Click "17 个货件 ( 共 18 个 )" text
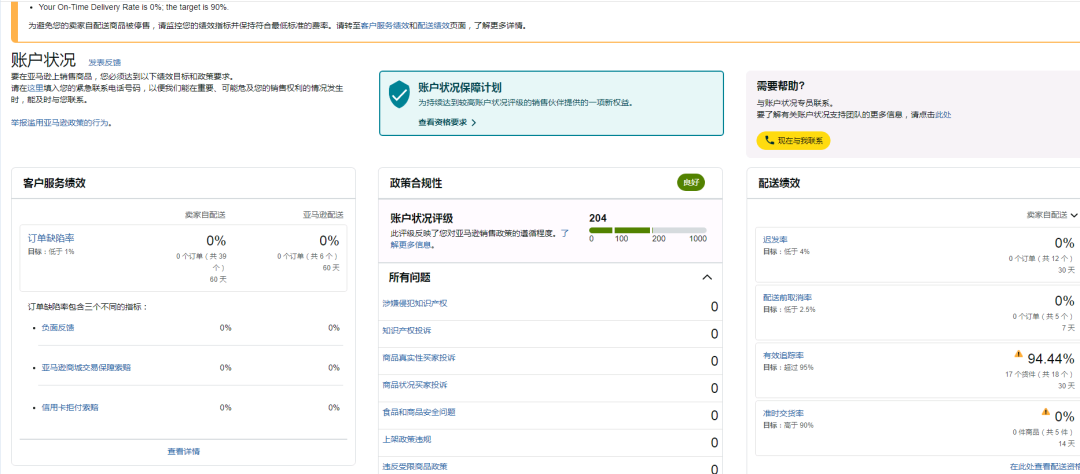The height and width of the screenshot is (474, 1080). [1037, 375]
